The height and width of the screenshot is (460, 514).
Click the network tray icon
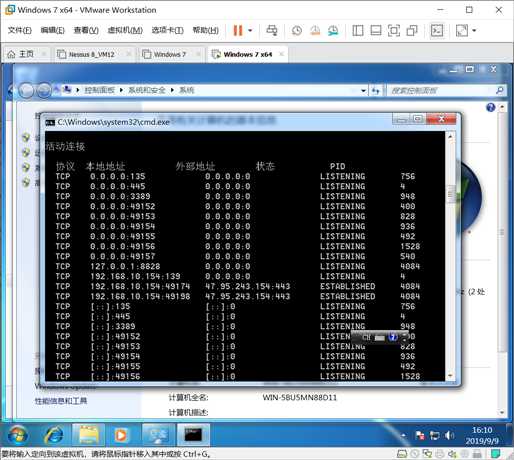(x=434, y=435)
